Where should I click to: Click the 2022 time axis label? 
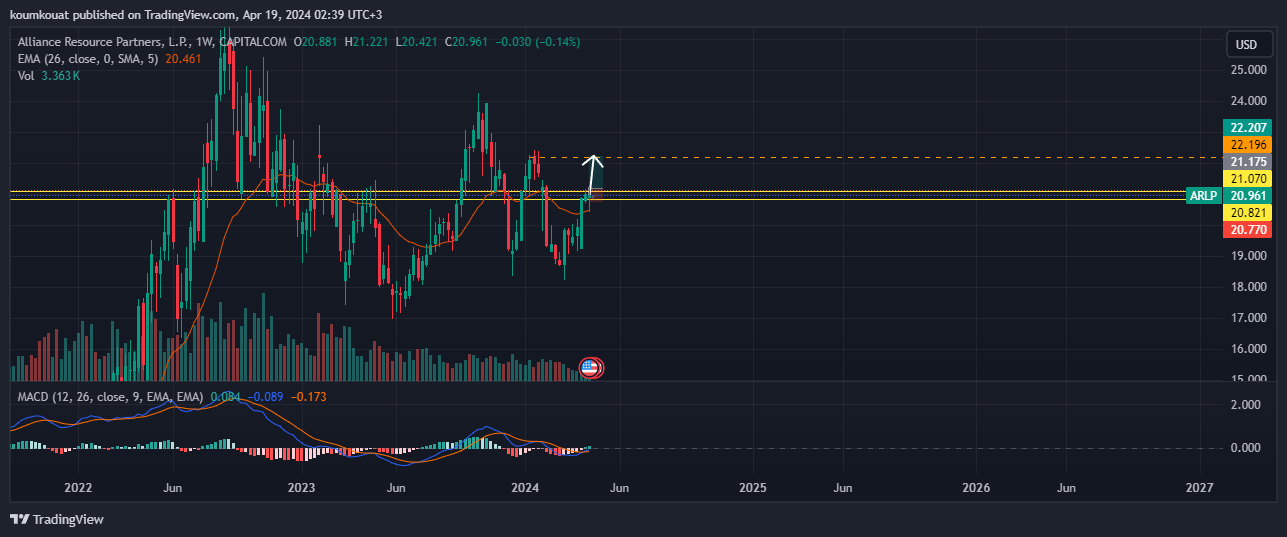78,488
